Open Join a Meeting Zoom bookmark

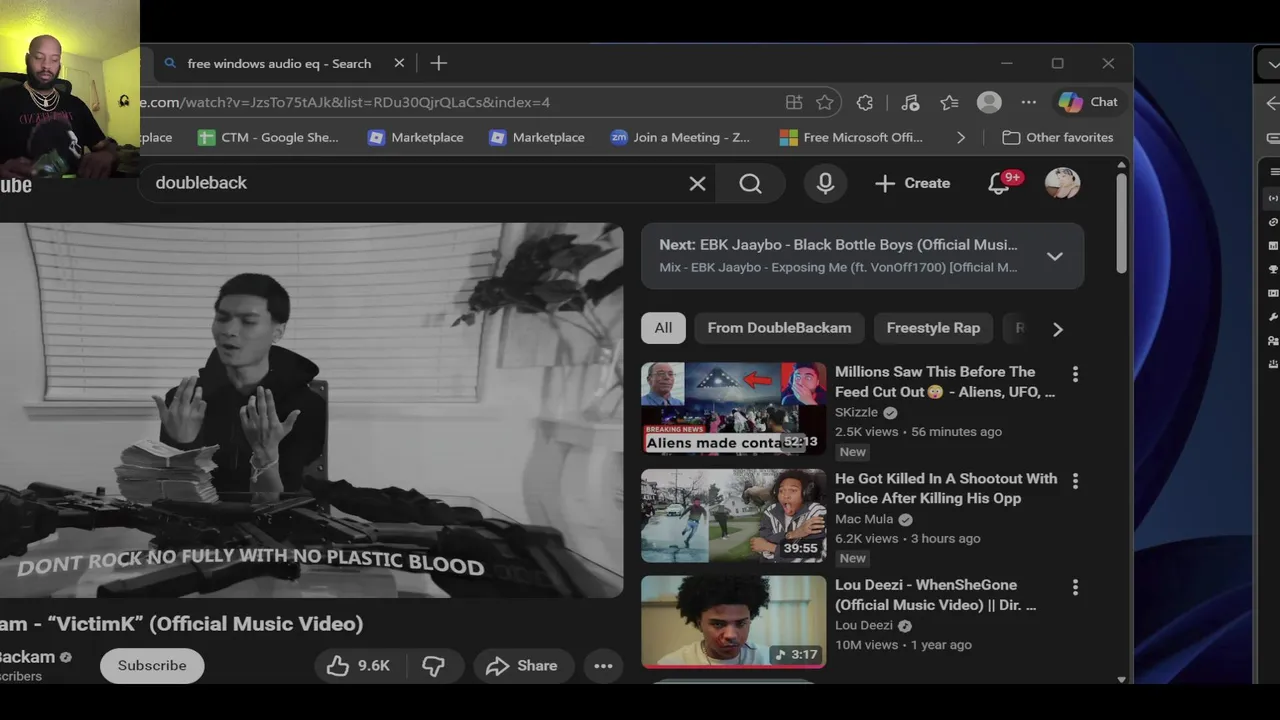(x=679, y=137)
